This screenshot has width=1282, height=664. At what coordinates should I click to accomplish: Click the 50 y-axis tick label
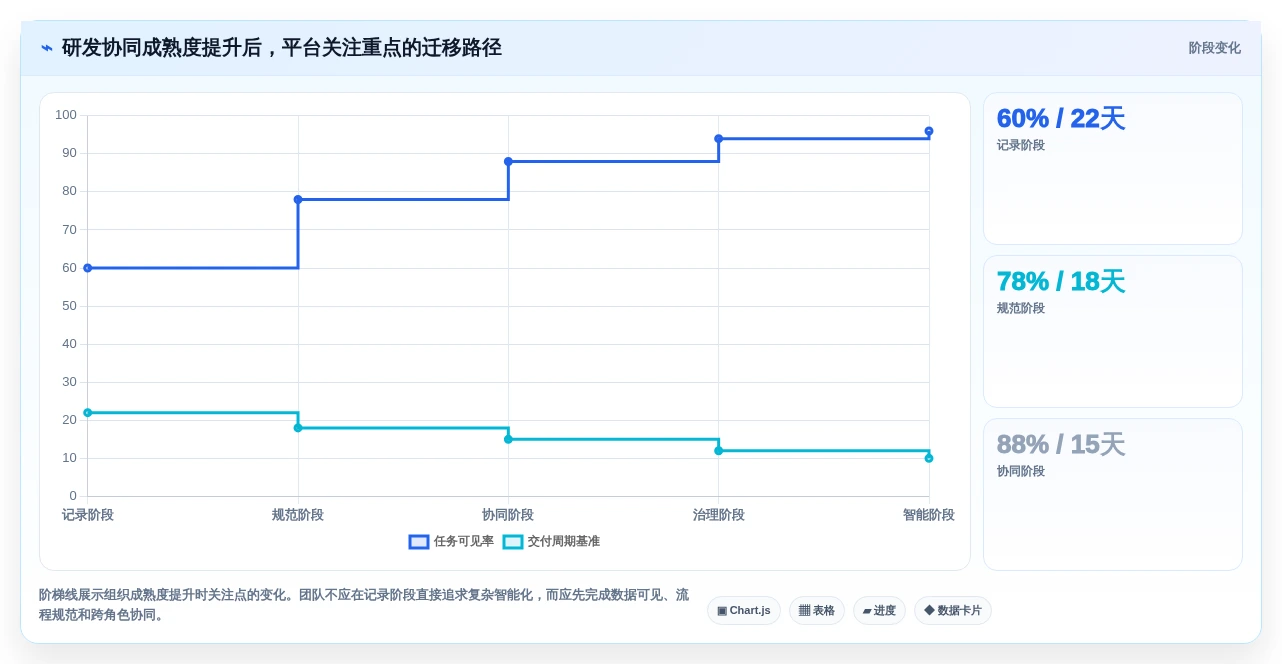click(69, 306)
